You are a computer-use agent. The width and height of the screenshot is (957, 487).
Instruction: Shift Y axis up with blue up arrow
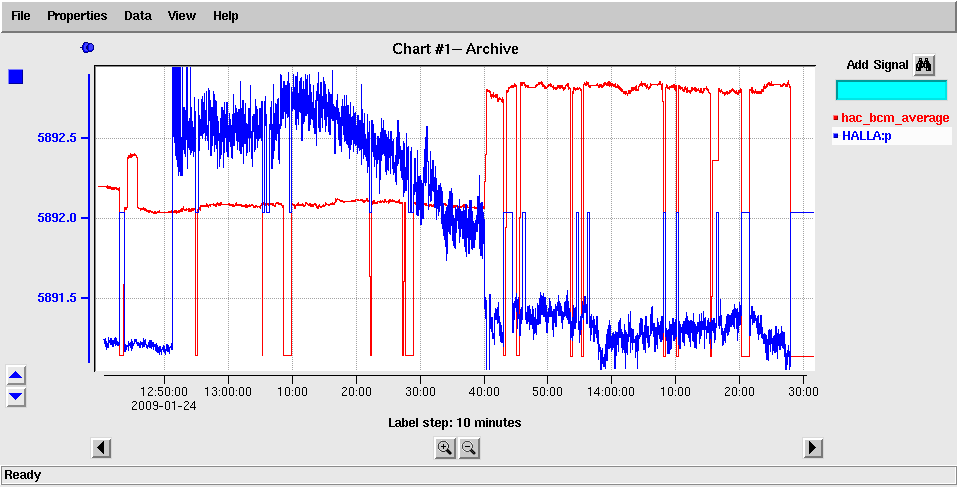coord(16,375)
